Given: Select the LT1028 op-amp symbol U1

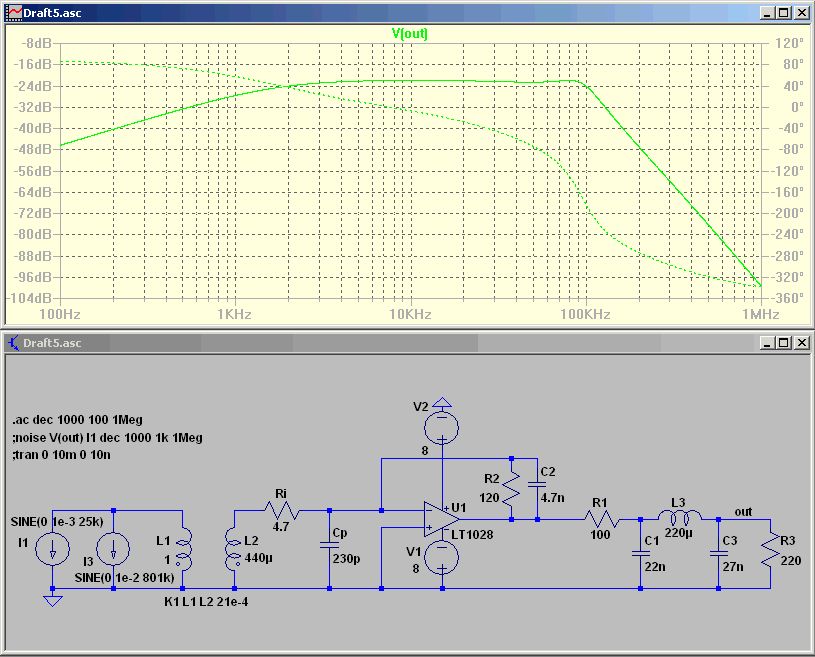Looking at the screenshot, I should point(441,519).
